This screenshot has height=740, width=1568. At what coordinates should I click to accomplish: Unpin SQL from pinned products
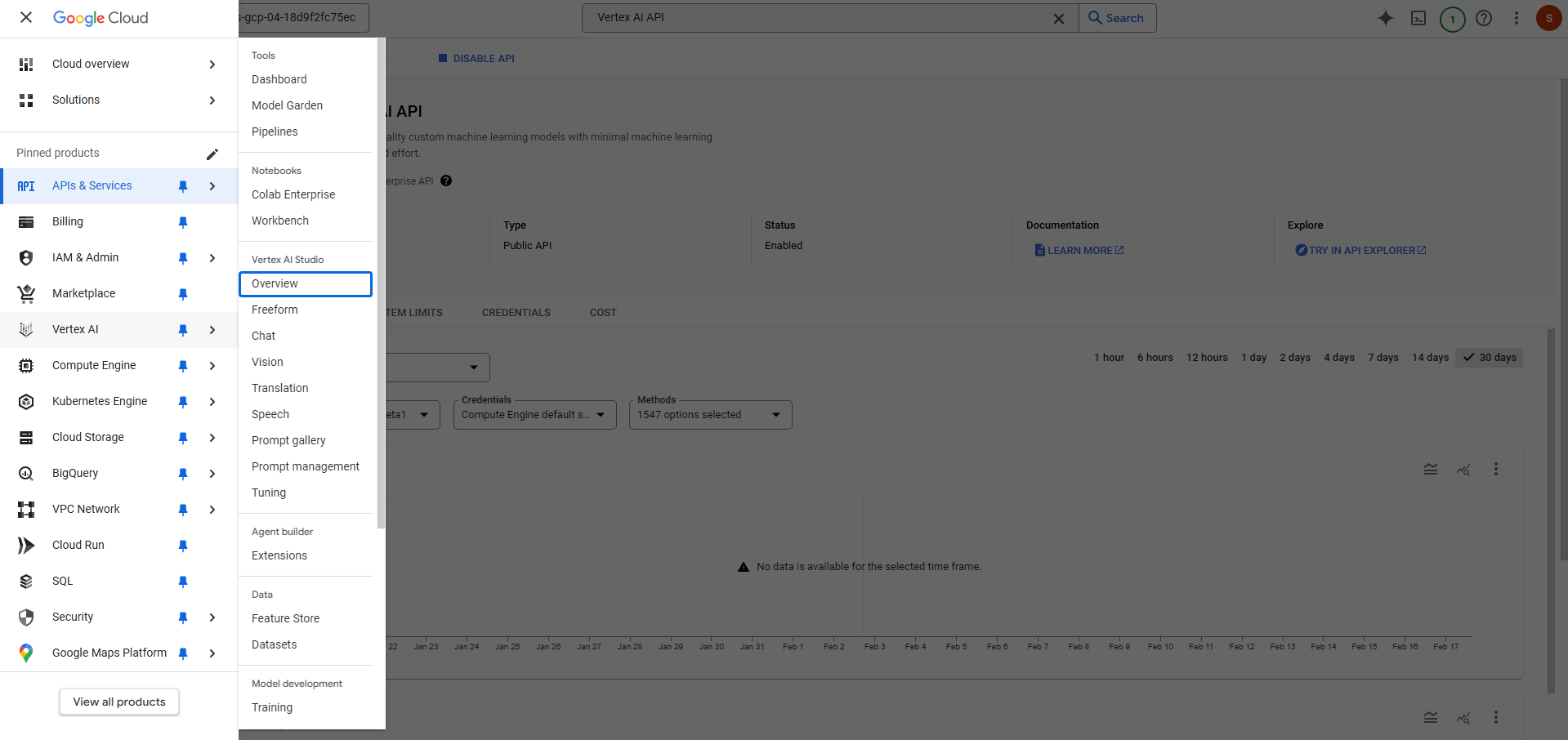[x=183, y=582]
